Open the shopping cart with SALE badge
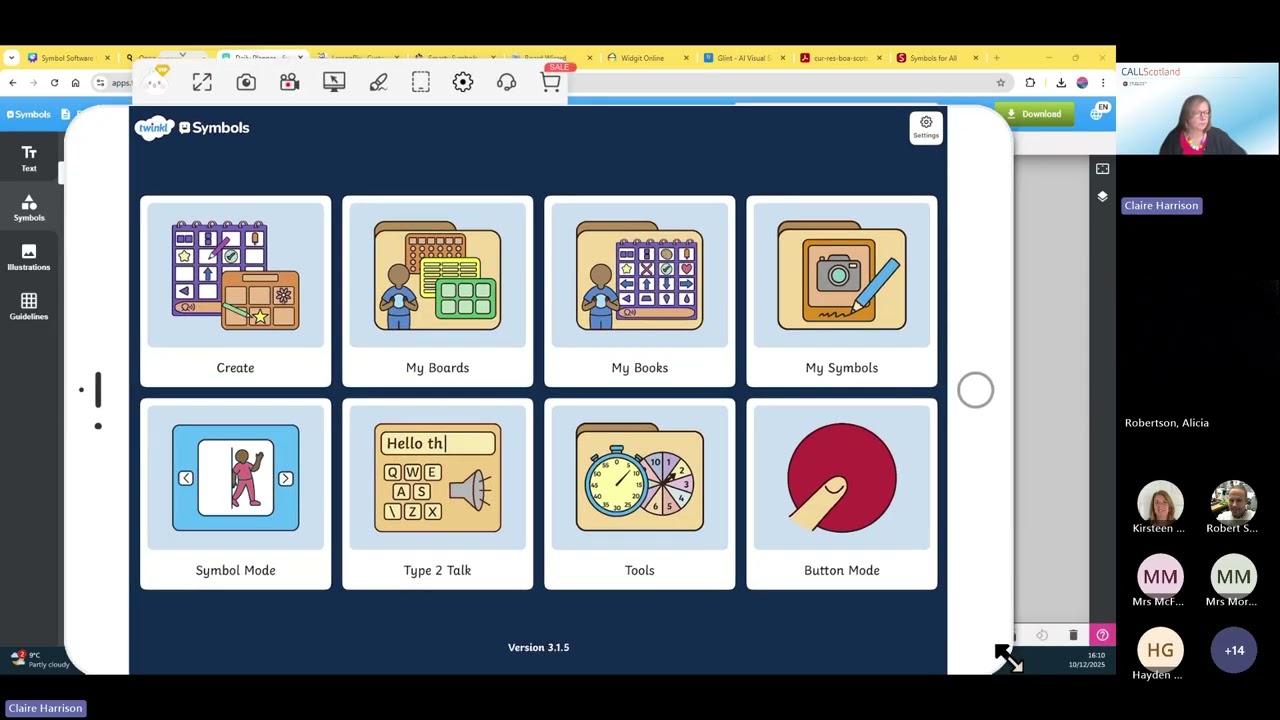Image resolution: width=1280 pixels, height=720 pixels. point(552,80)
